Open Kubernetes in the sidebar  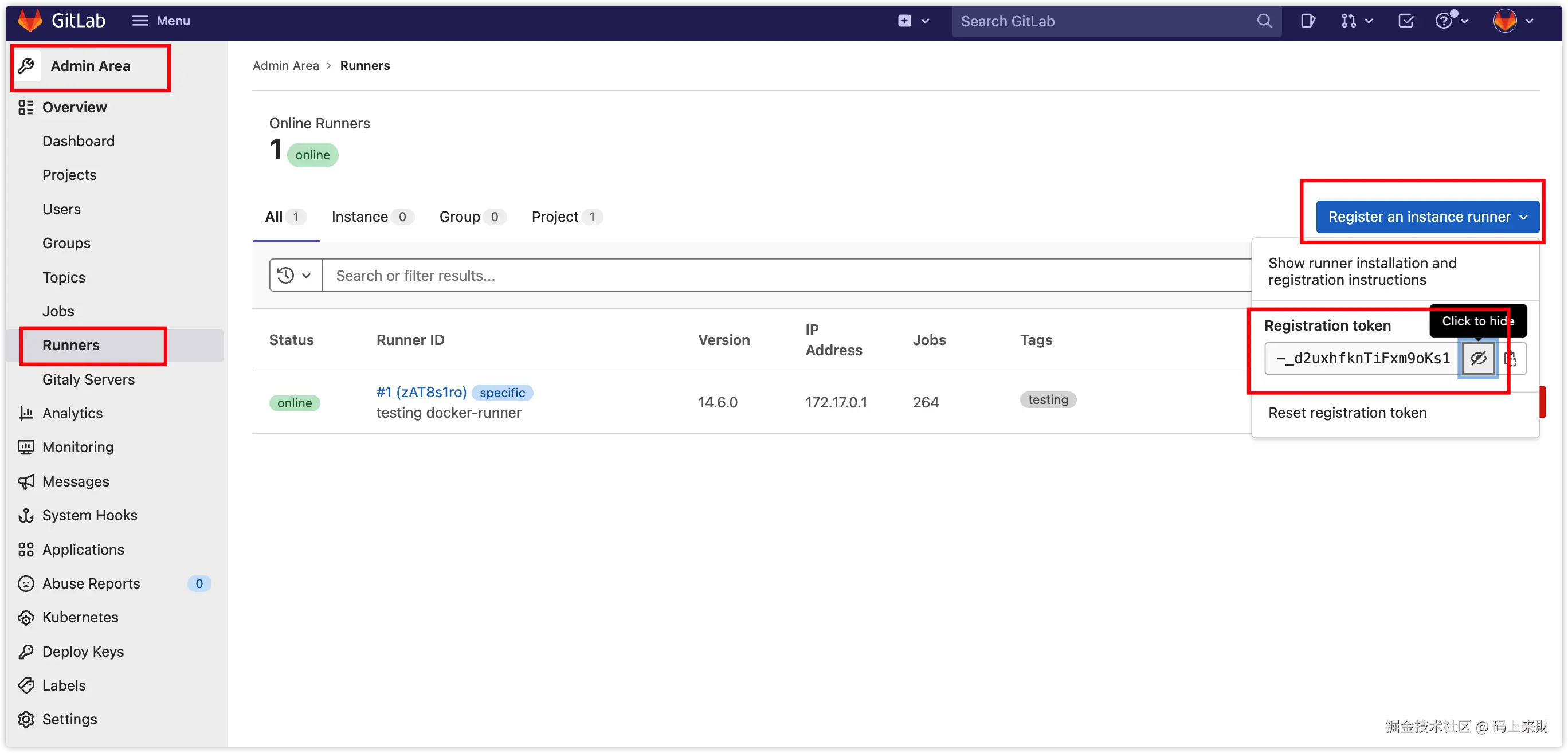[x=80, y=617]
